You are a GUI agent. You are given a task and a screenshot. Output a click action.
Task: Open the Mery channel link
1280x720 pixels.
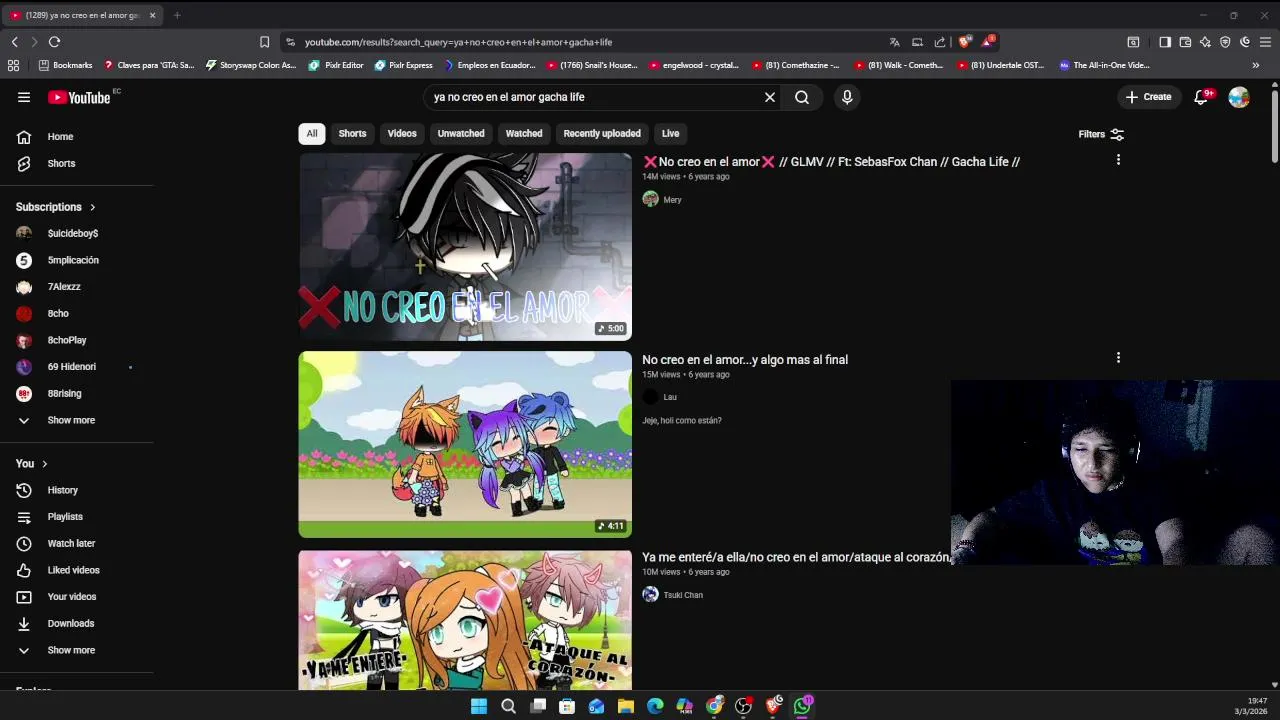point(672,200)
